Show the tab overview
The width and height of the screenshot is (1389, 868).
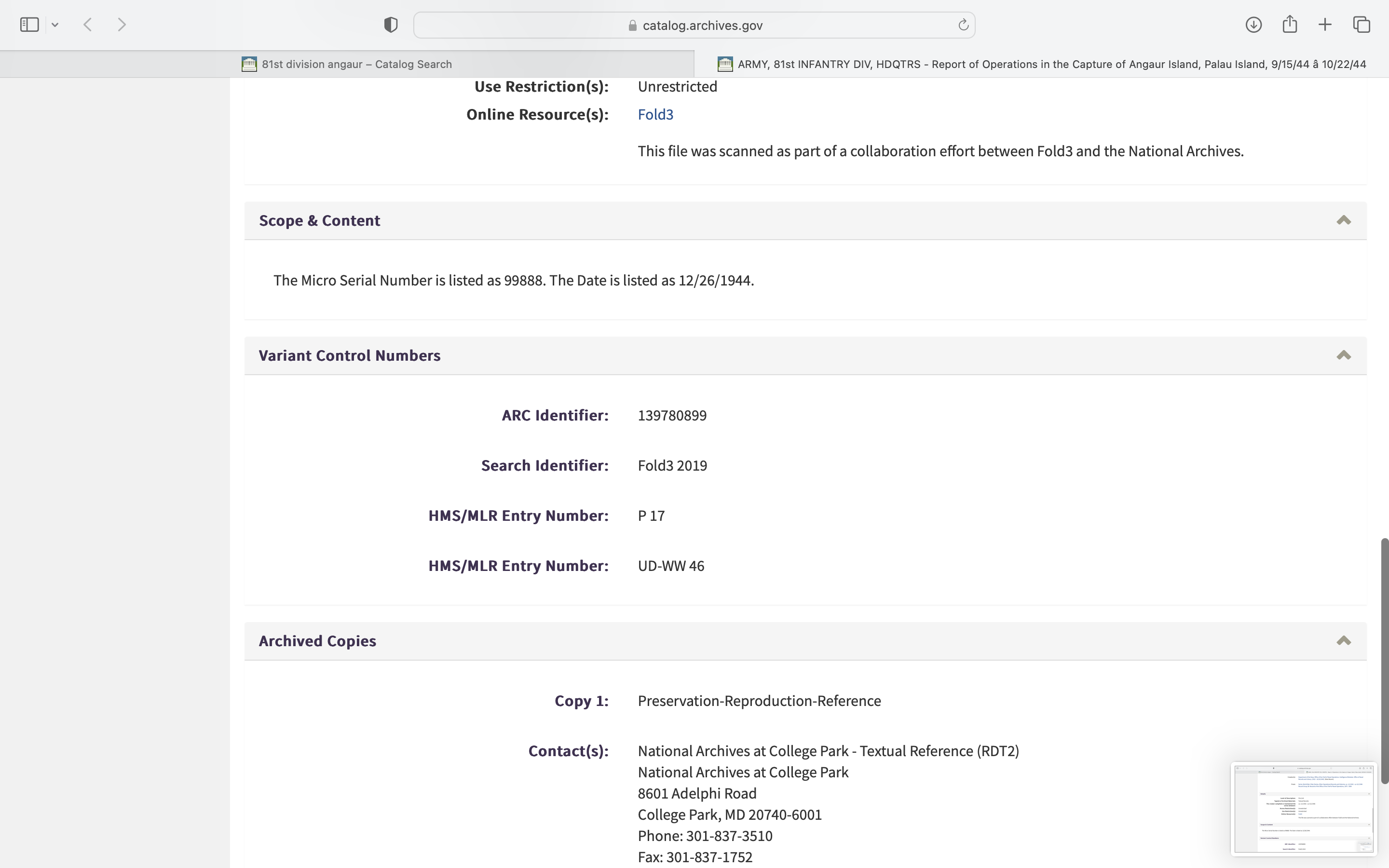point(1362,25)
